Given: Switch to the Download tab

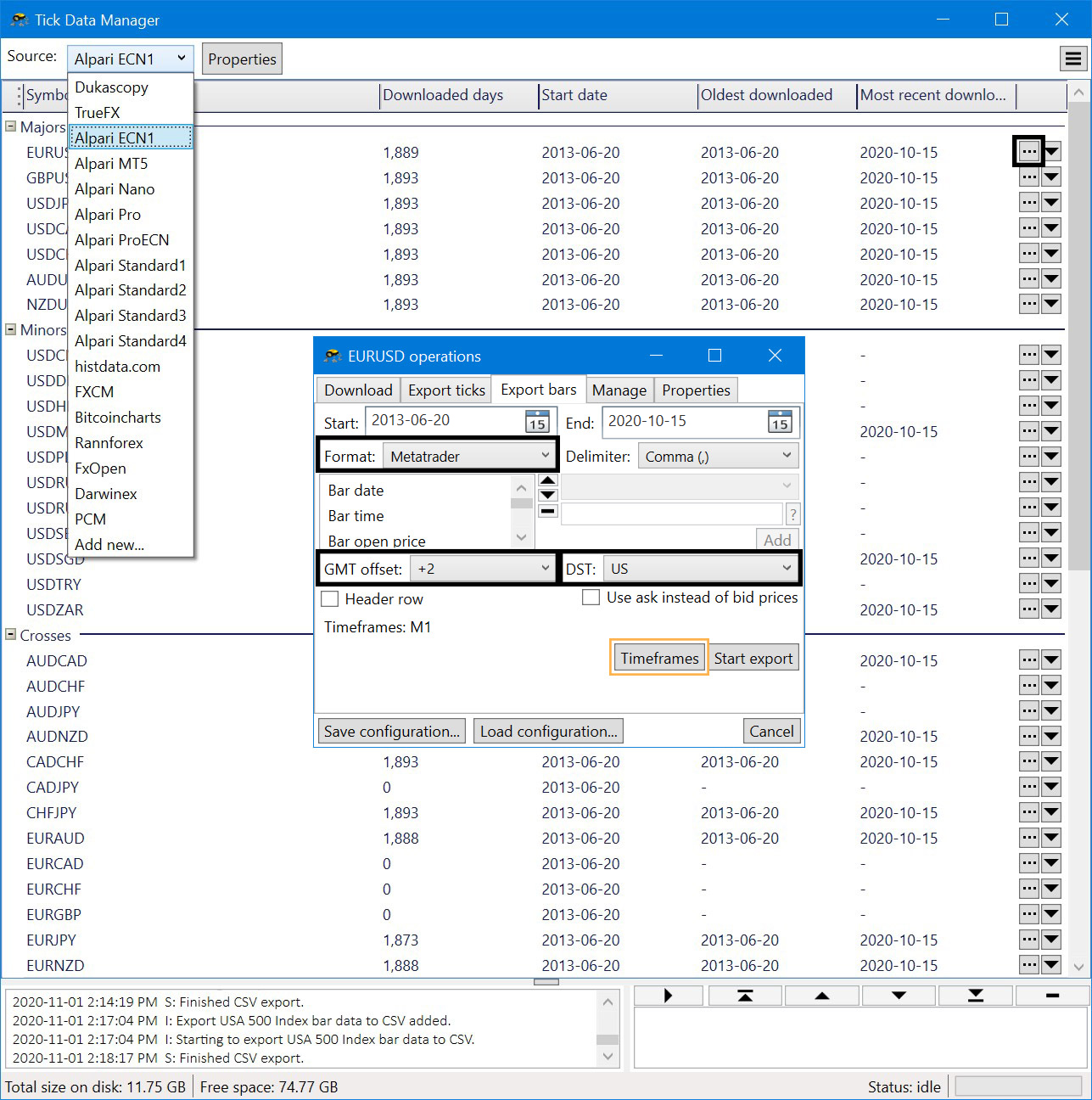Looking at the screenshot, I should [358, 390].
